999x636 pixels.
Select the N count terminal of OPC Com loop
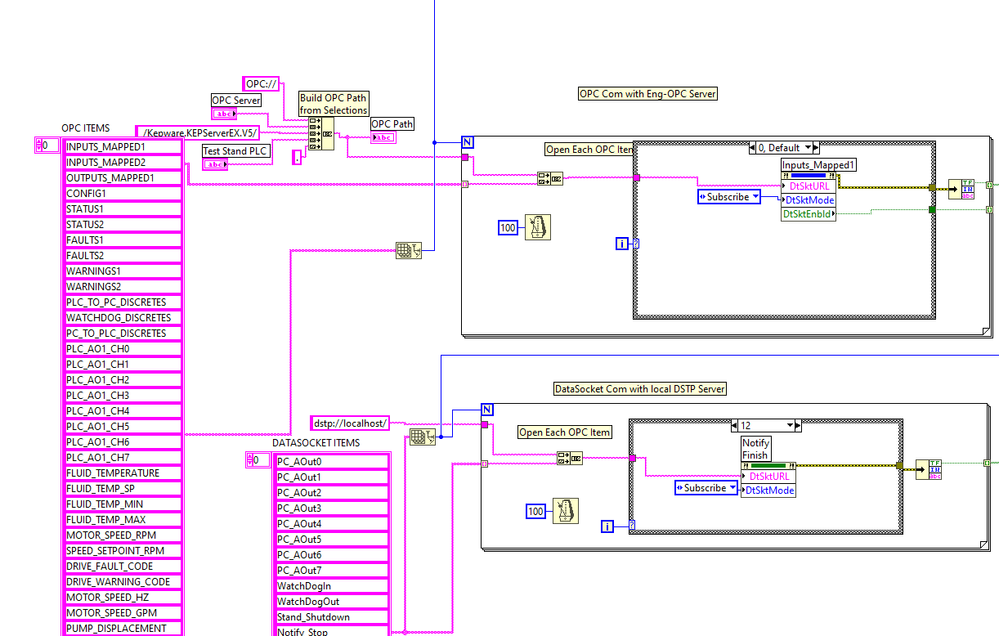tap(467, 142)
